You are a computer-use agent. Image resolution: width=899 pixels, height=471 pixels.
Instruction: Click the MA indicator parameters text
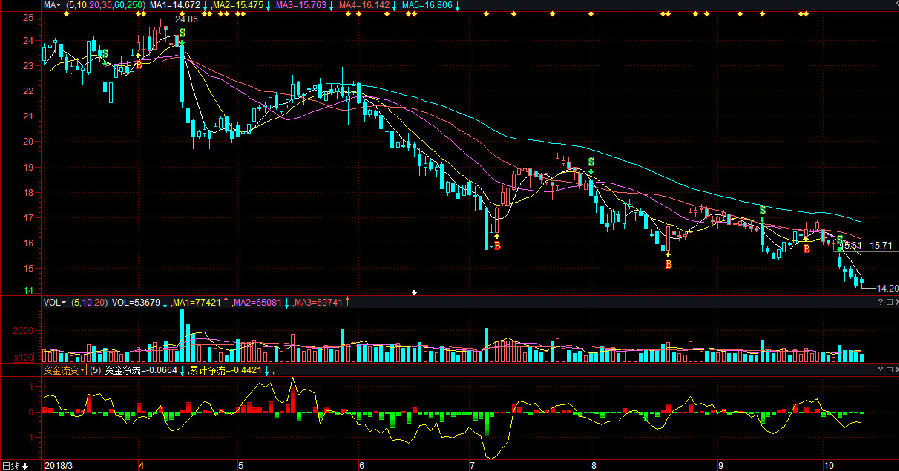click(108, 5)
